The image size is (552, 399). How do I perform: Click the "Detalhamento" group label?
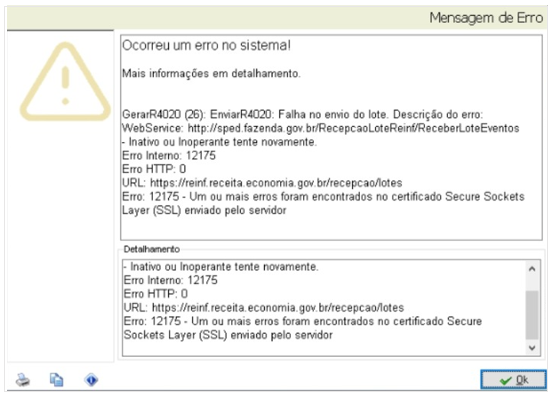coord(152,249)
